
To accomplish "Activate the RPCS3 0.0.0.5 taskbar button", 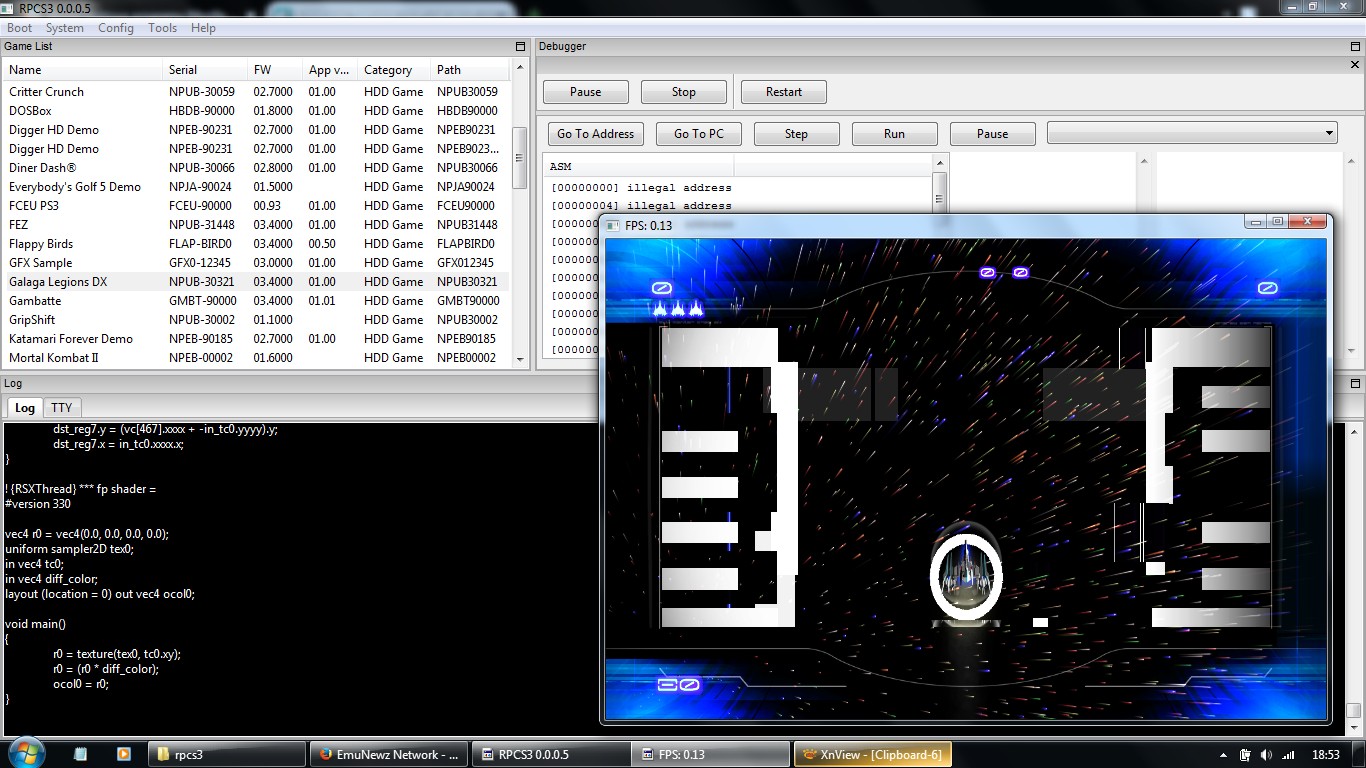I will (551, 754).
